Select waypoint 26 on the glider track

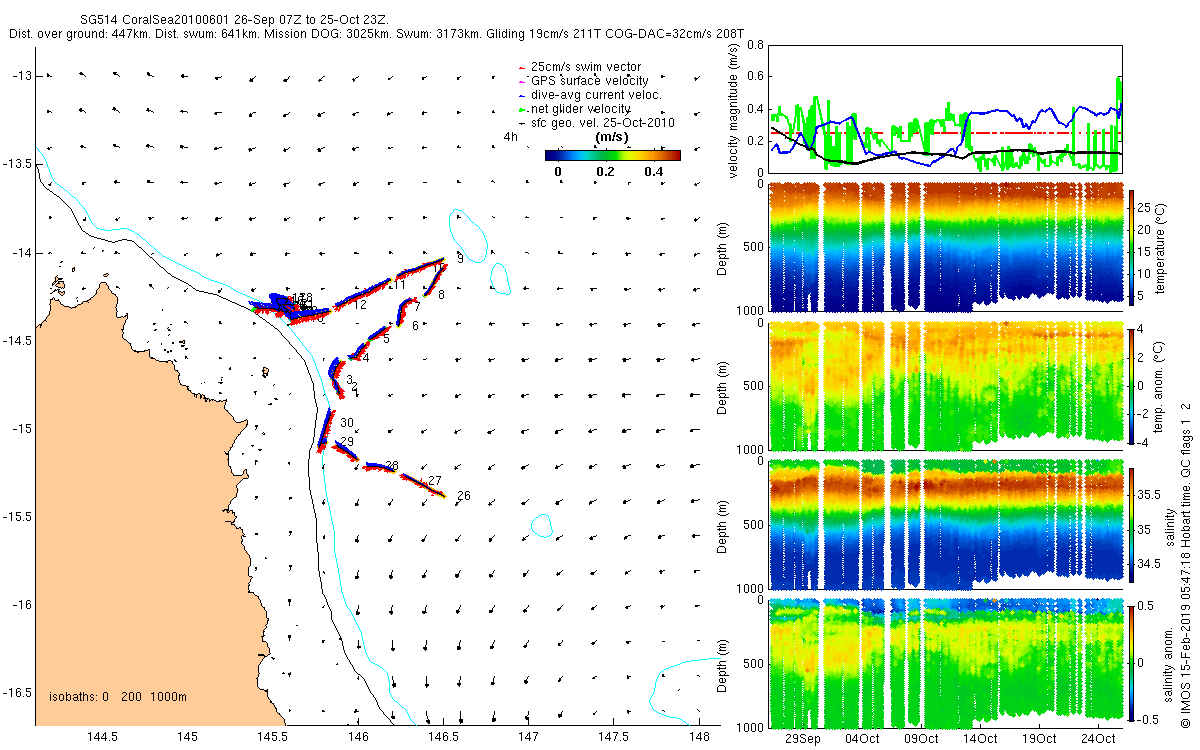click(463, 496)
